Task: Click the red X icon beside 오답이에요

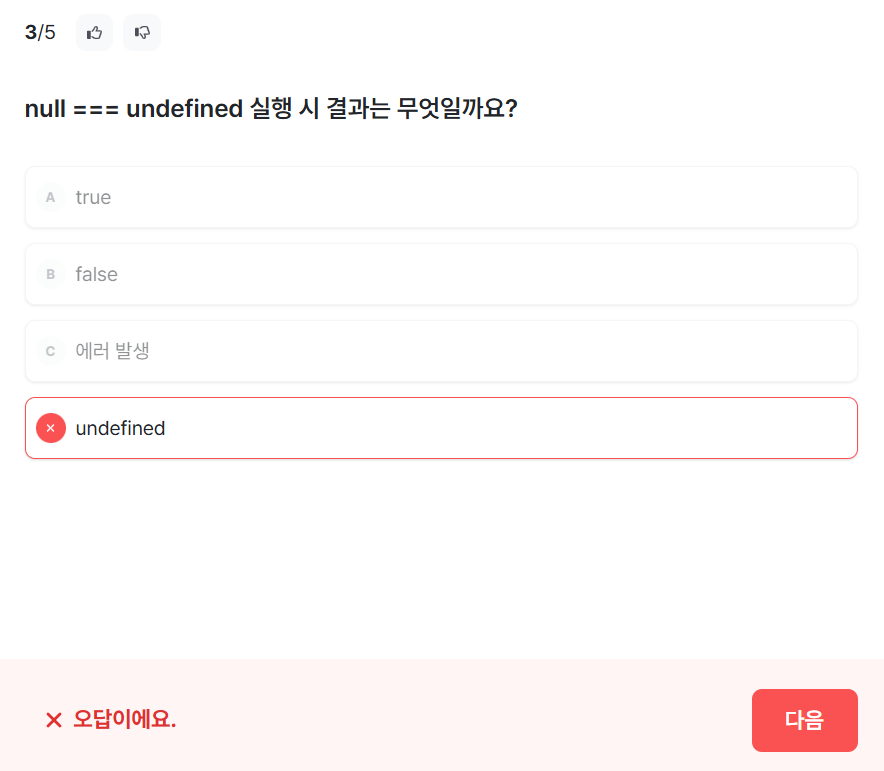Action: tap(54, 720)
